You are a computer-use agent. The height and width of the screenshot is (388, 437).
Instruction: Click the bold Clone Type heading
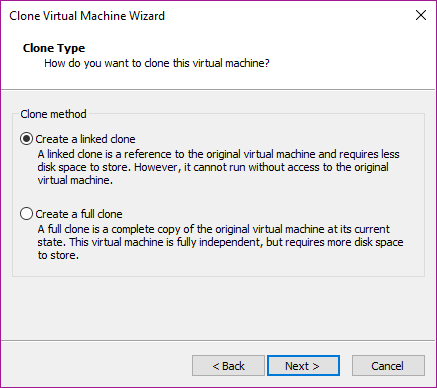coord(54,48)
